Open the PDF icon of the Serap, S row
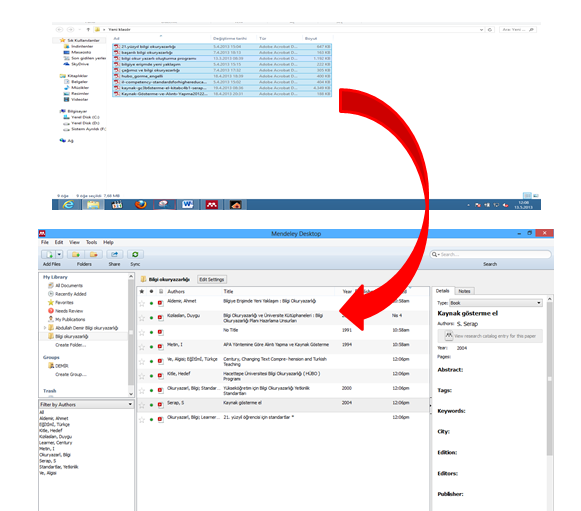Viewport: 581px width, 511px height. click(160, 405)
